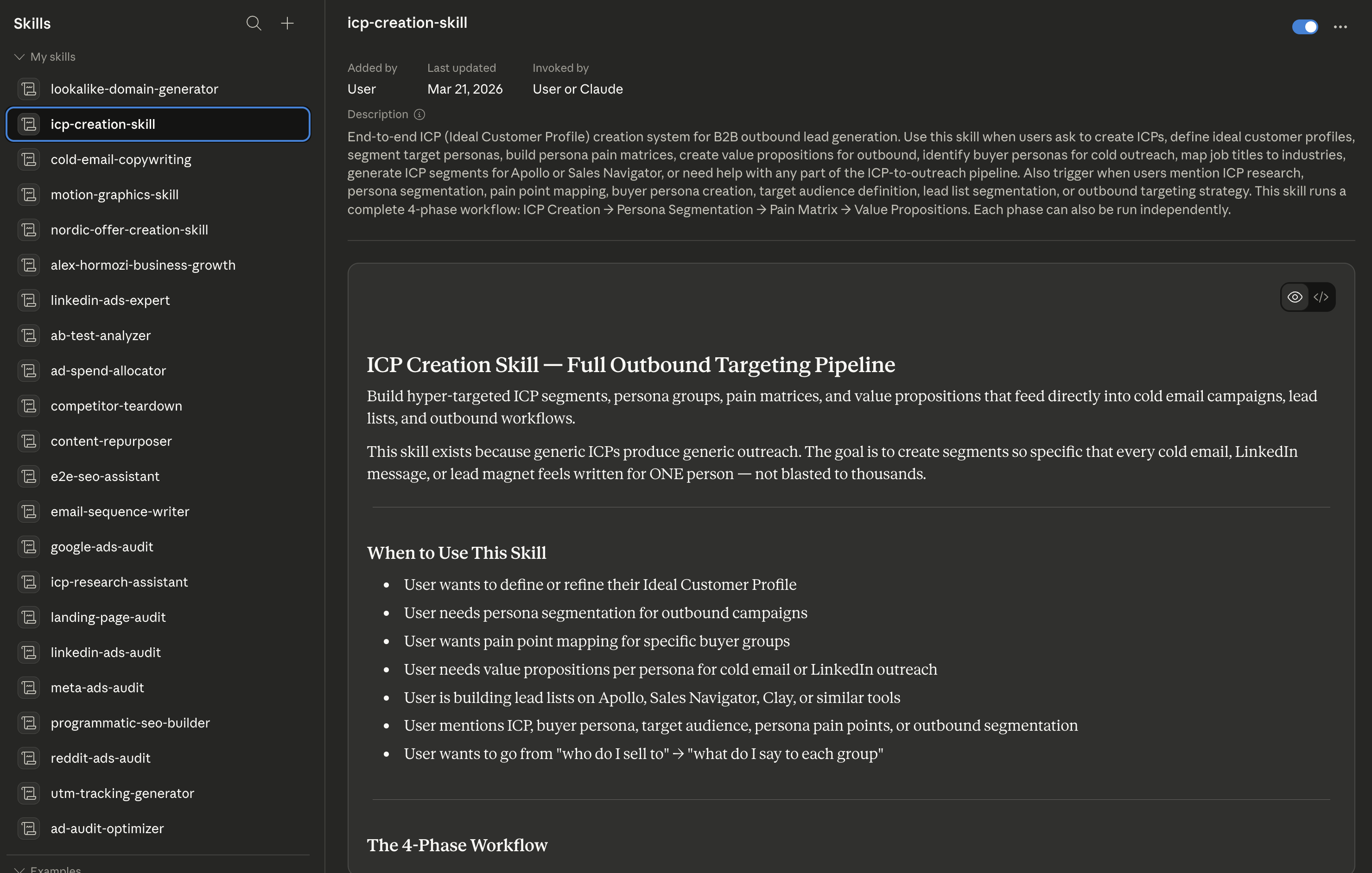Open nordic-offer-creation-skill entry
Viewport: 1372px width, 873px height.
click(x=158, y=230)
